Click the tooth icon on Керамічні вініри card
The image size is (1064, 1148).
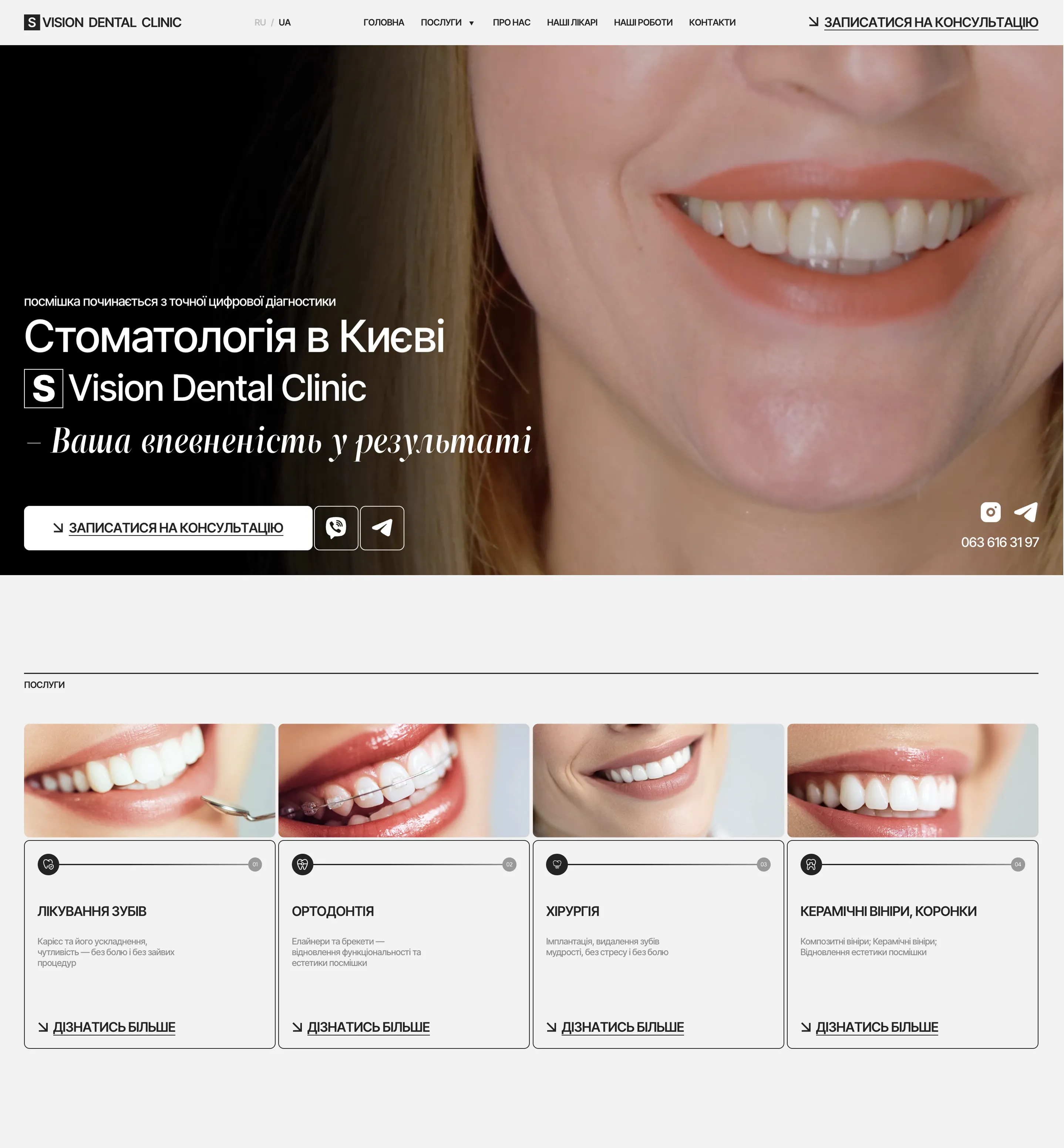[x=811, y=864]
